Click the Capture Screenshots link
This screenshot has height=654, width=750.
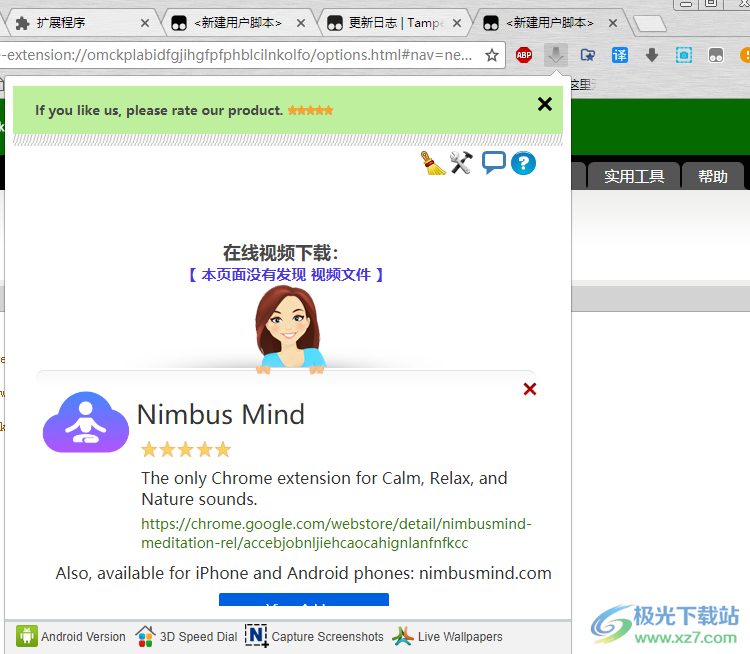[315, 636]
